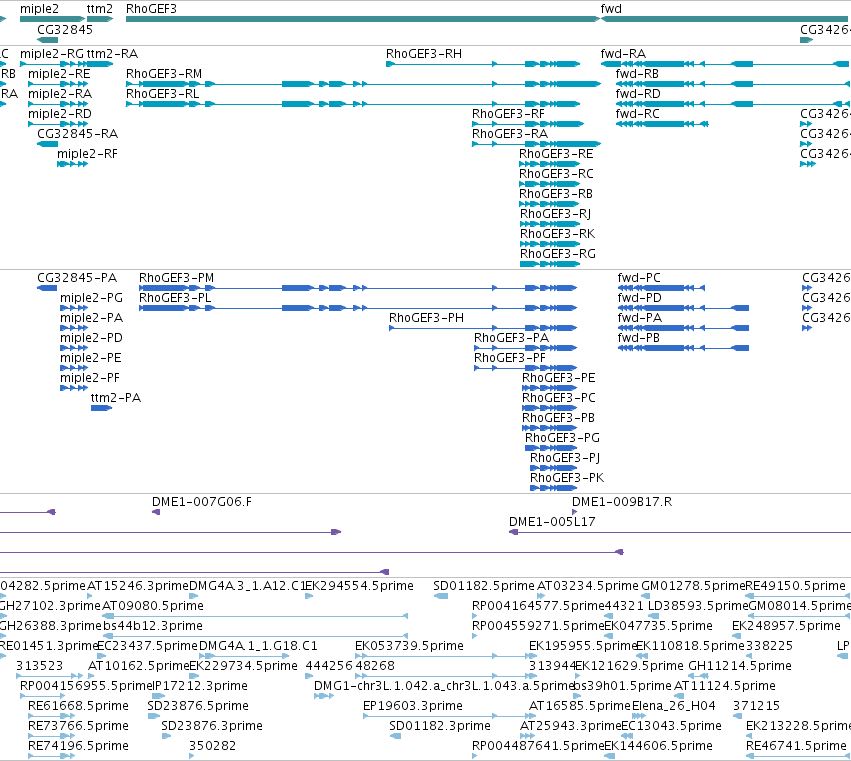Click protein CG32845-PA label

pos(77,278)
